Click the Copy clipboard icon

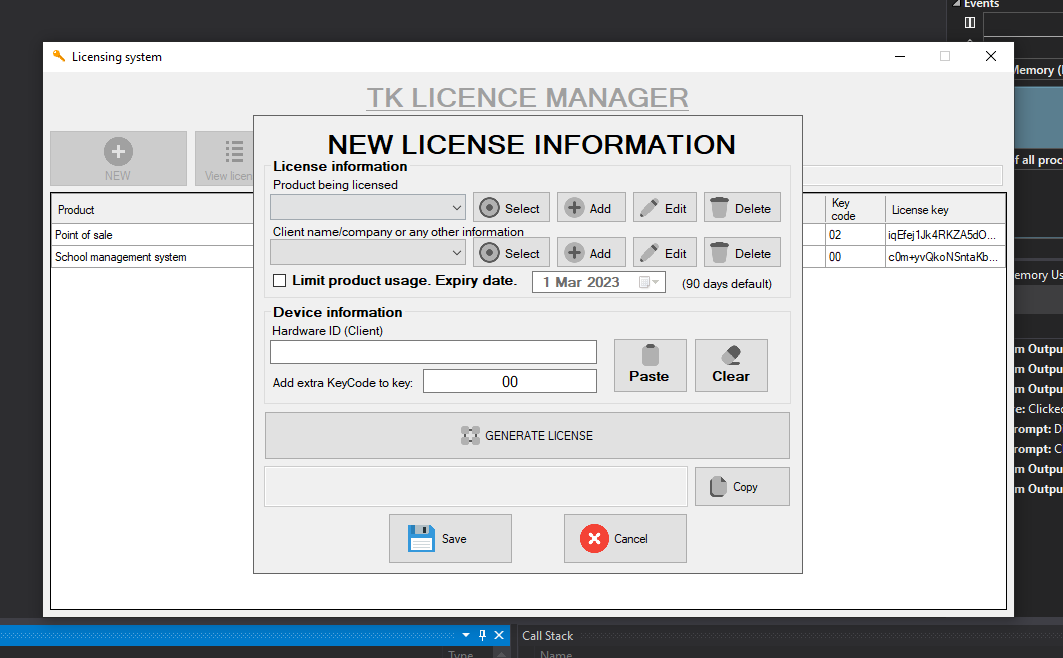[716, 486]
